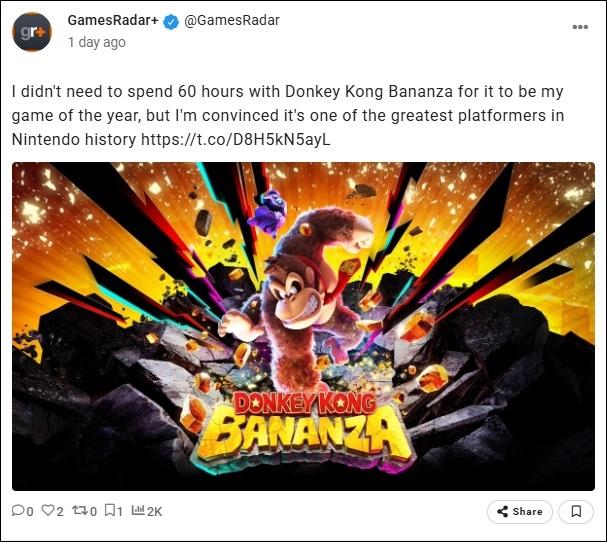Click the reply speech bubble icon
This screenshot has width=607, height=542.
coord(17,511)
